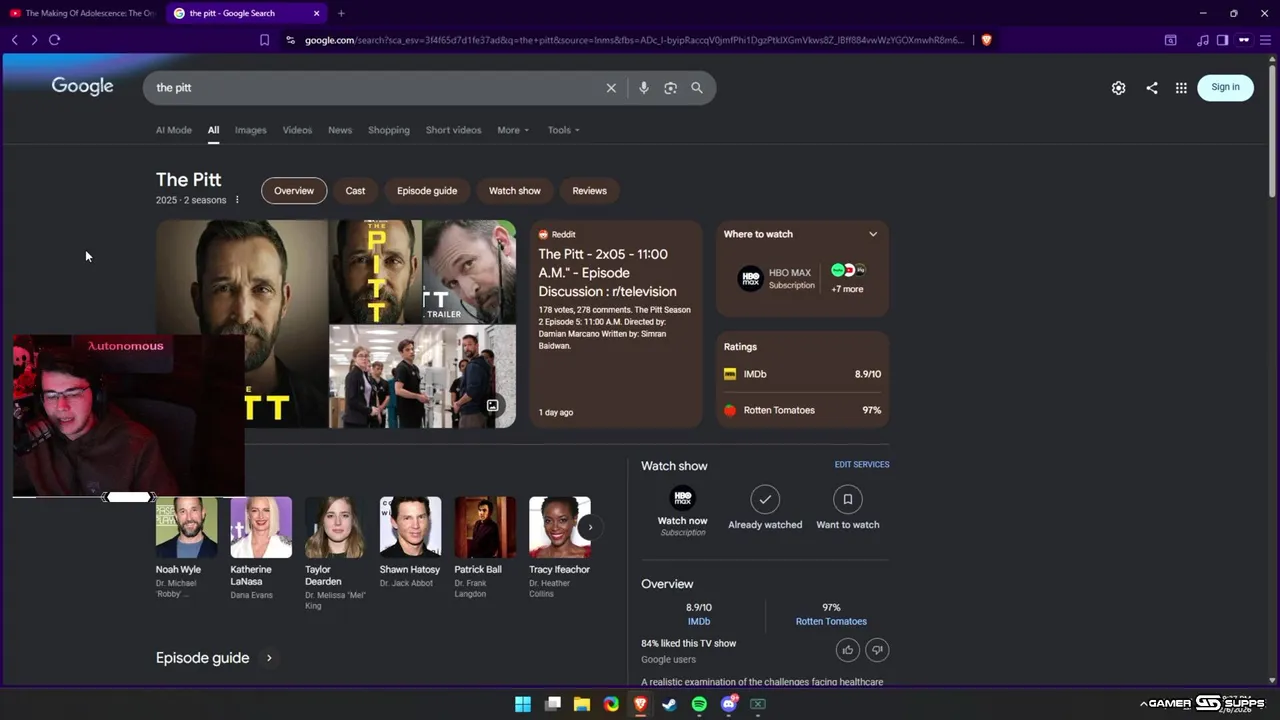Open IMDb 8.9/10 rating row in Ratings
This screenshot has width=1280, height=720.
(802, 374)
